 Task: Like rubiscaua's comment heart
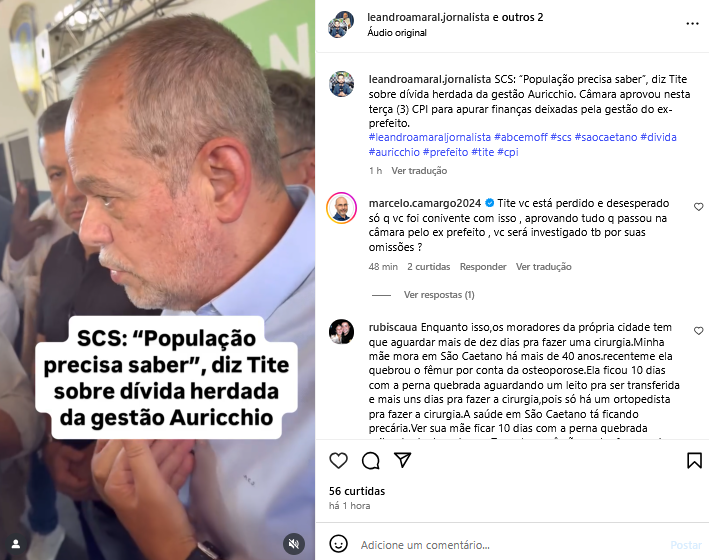699,331
